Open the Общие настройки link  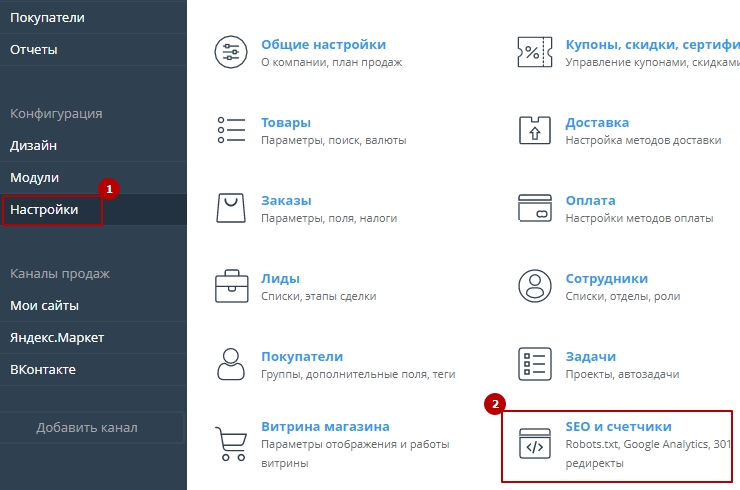(x=323, y=44)
